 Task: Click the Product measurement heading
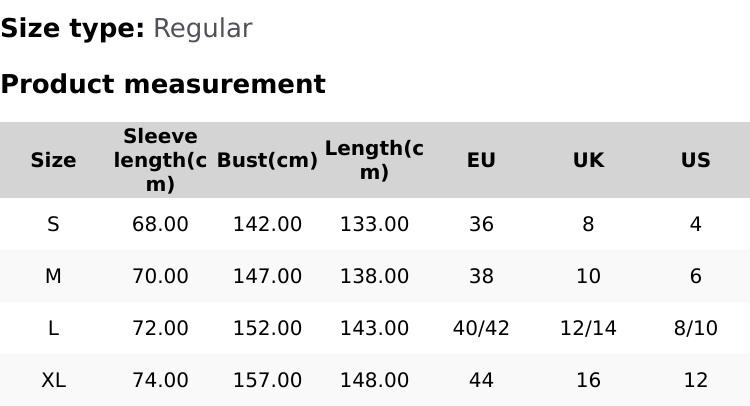(x=163, y=84)
